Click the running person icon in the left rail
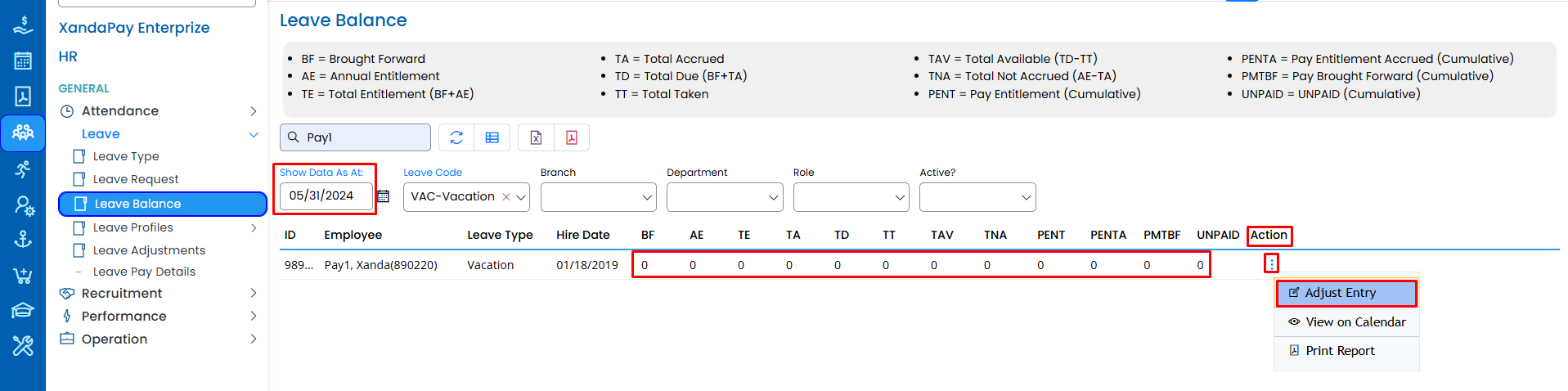The height and width of the screenshot is (391, 1568). [x=23, y=169]
